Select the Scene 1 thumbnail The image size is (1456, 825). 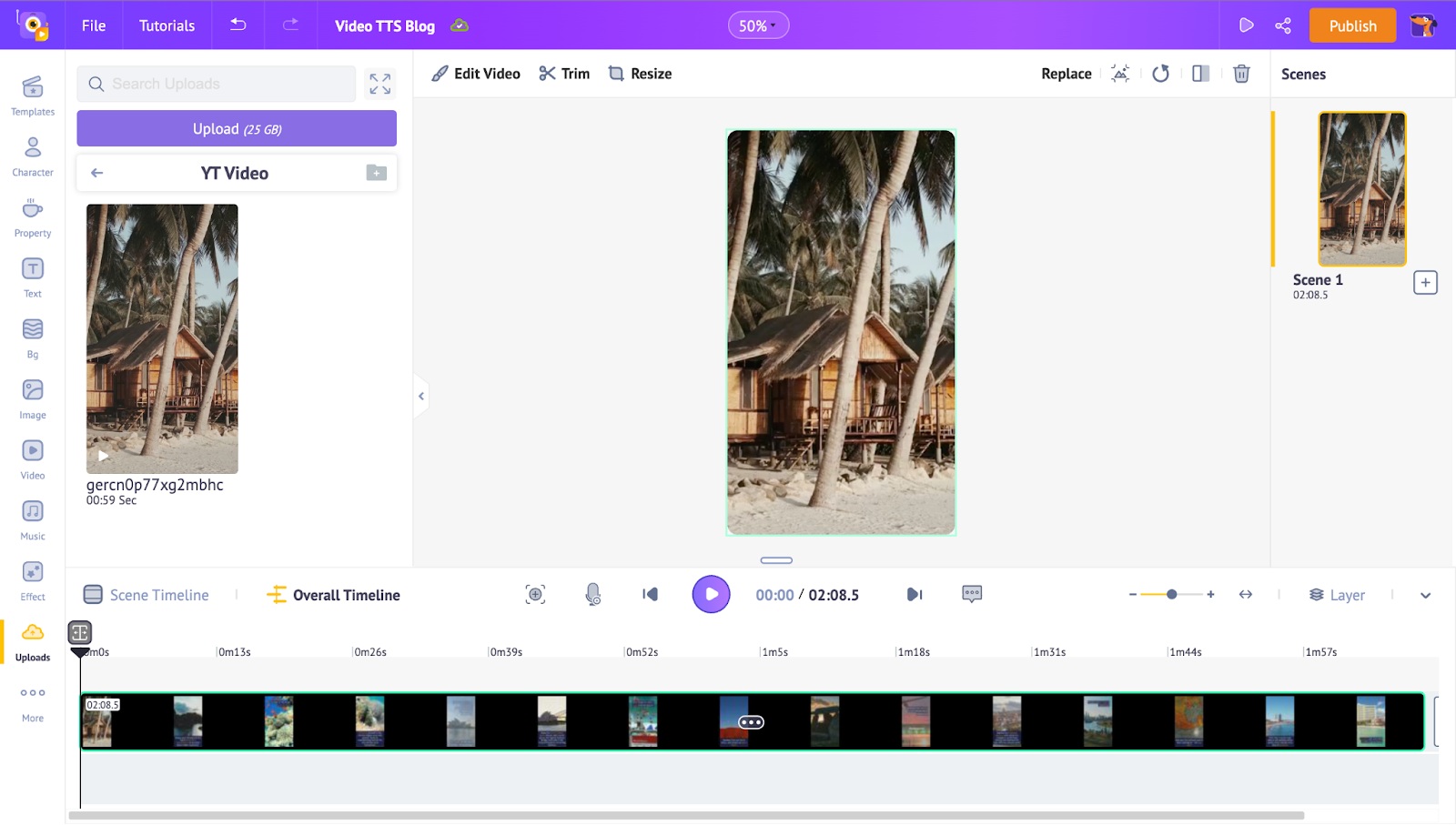[x=1362, y=189]
